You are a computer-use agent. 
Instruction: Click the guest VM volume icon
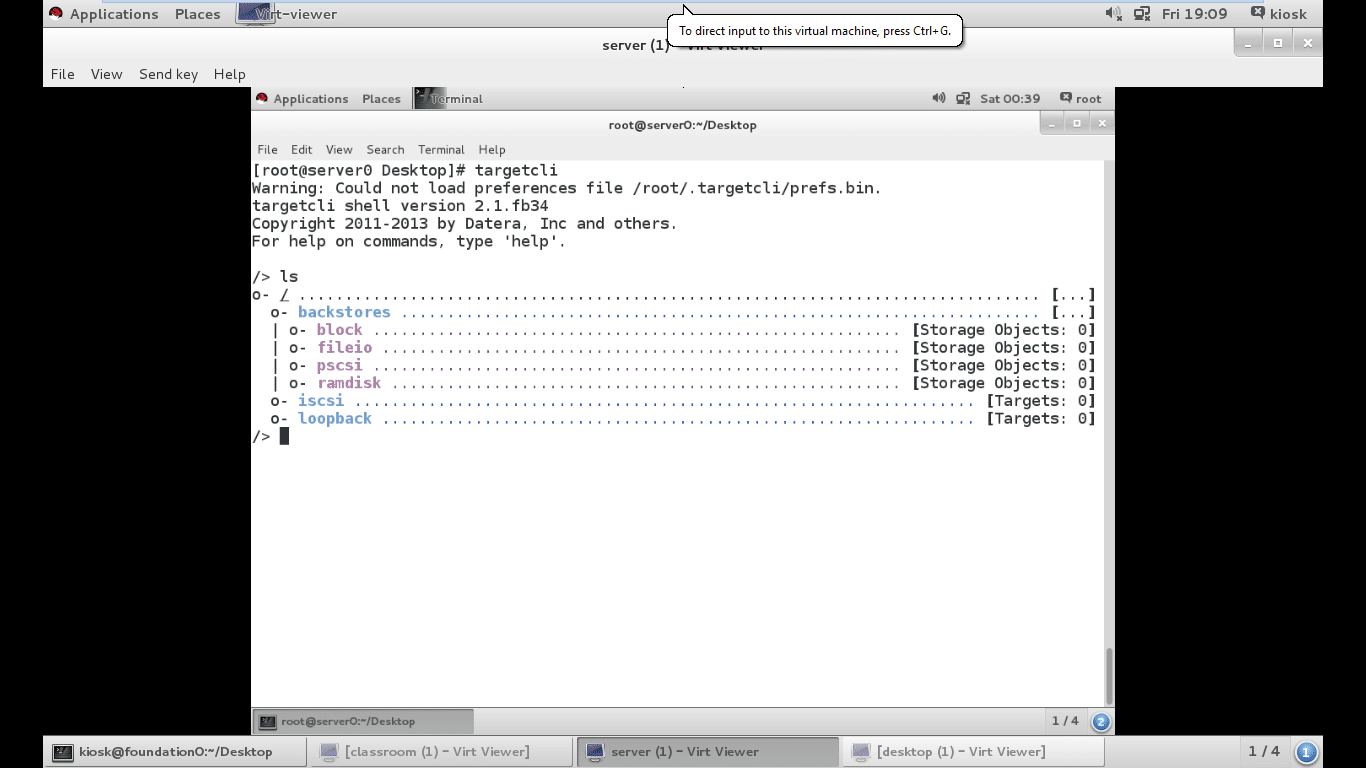pos(938,98)
